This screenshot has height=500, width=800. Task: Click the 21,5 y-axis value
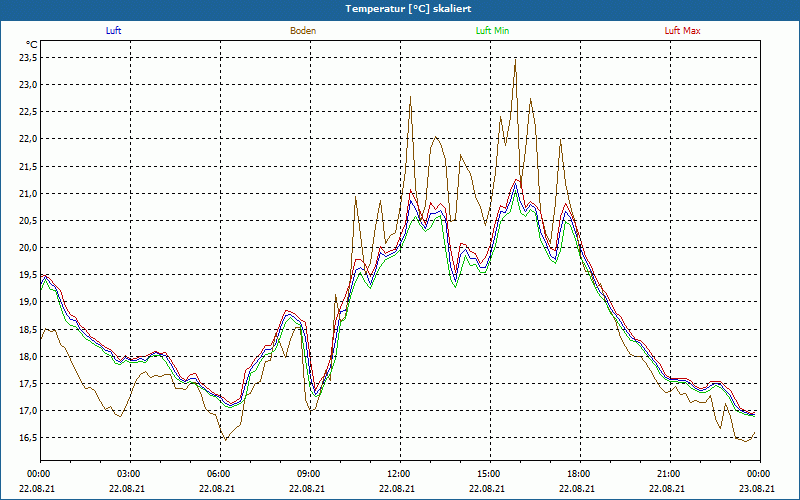click(28, 166)
